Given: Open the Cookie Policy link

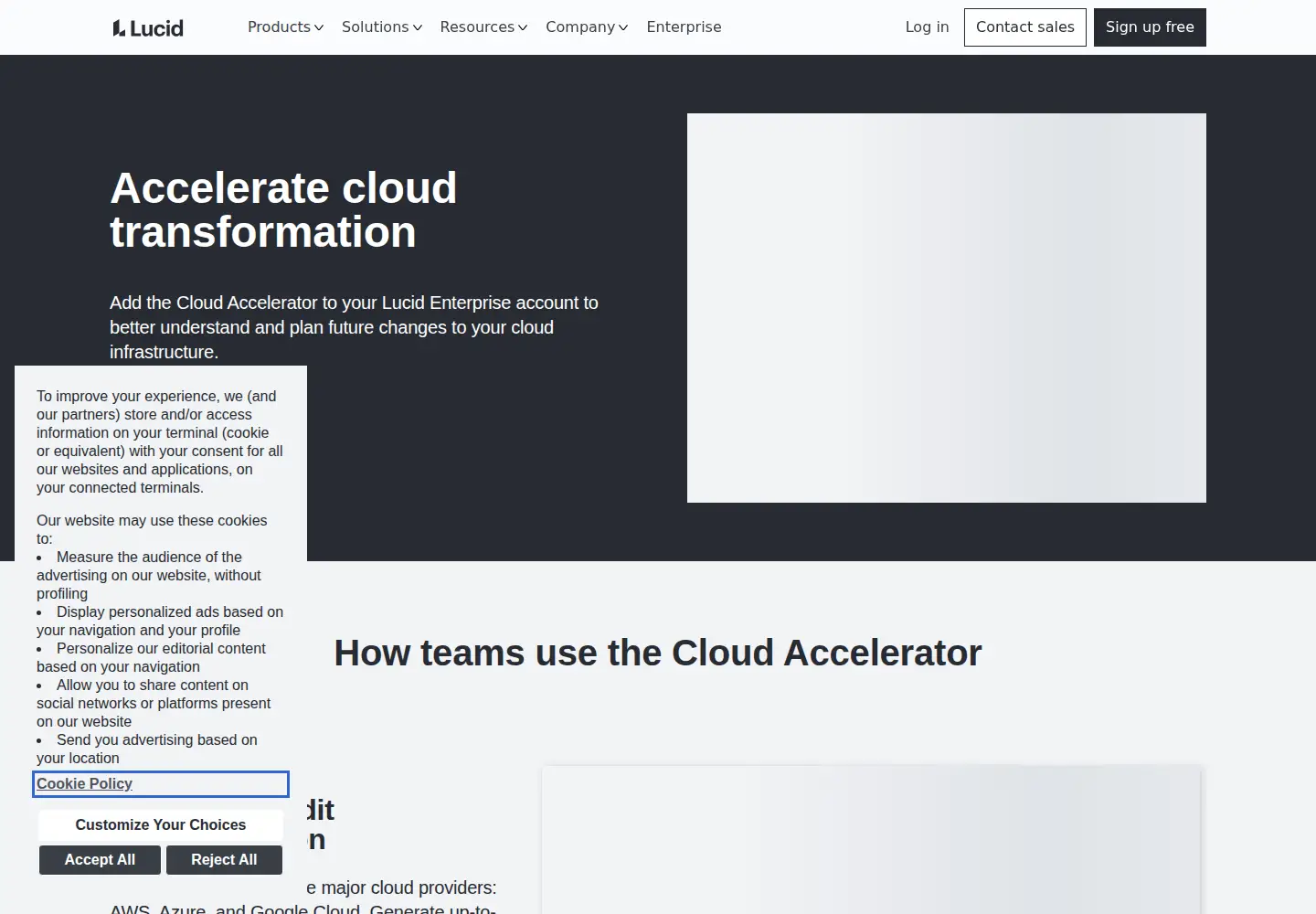Looking at the screenshot, I should click(x=84, y=783).
